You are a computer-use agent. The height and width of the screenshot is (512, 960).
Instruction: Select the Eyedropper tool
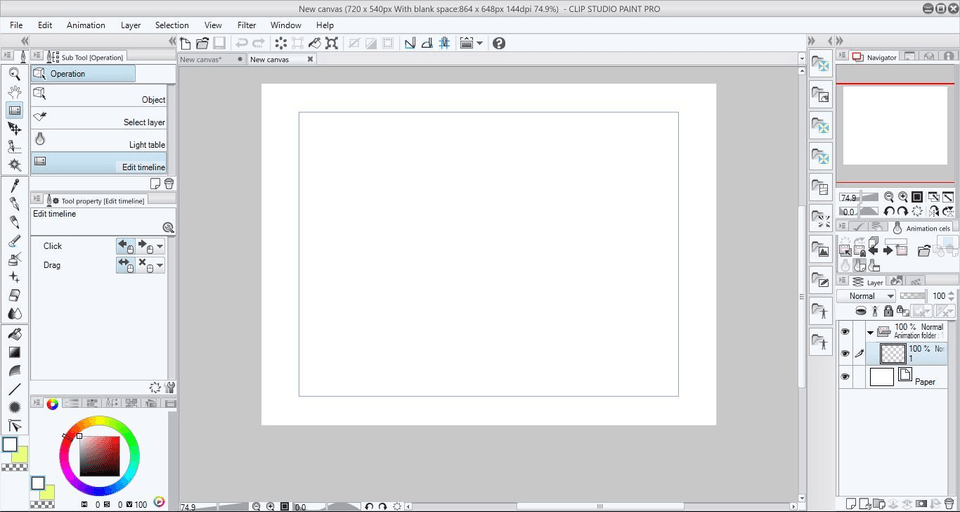(15, 185)
